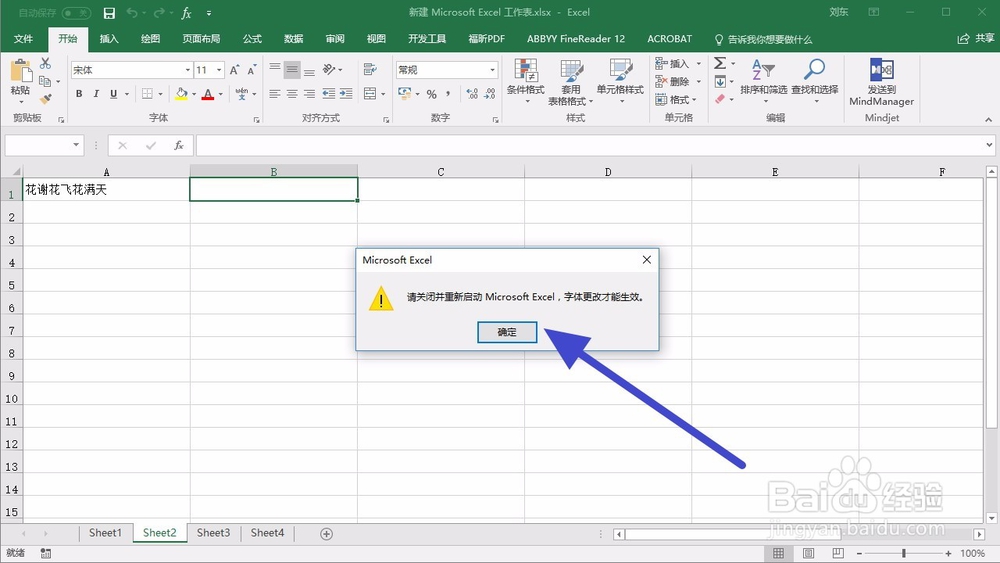The height and width of the screenshot is (563, 1000).
Task: Open the font name dropdown (宋体)
Action: click(188, 70)
